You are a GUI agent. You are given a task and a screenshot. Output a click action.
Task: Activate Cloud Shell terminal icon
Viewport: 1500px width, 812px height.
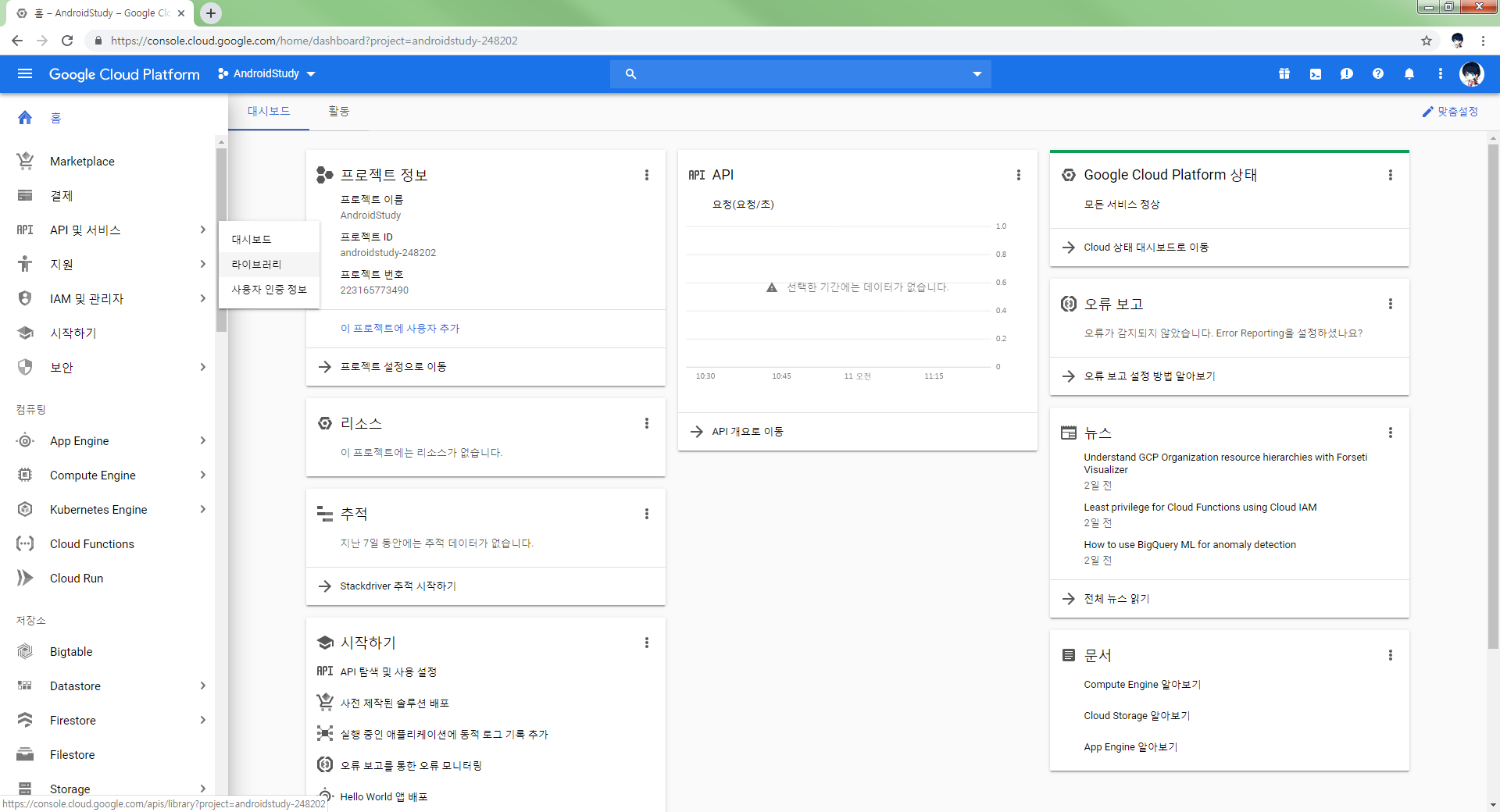tap(1316, 73)
